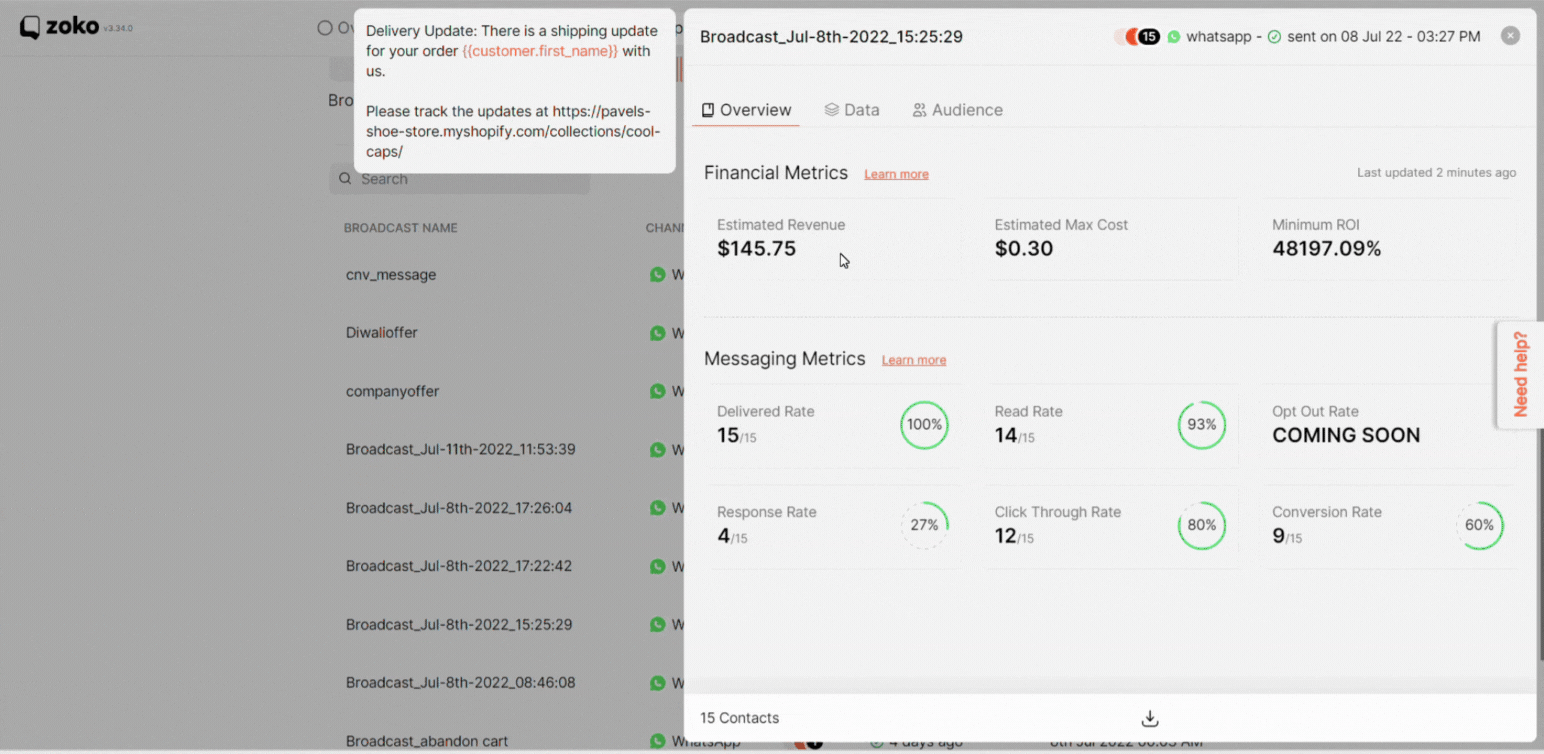Click the Search broadcasts field
Image resolution: width=1544 pixels, height=754 pixels.
coord(460,179)
